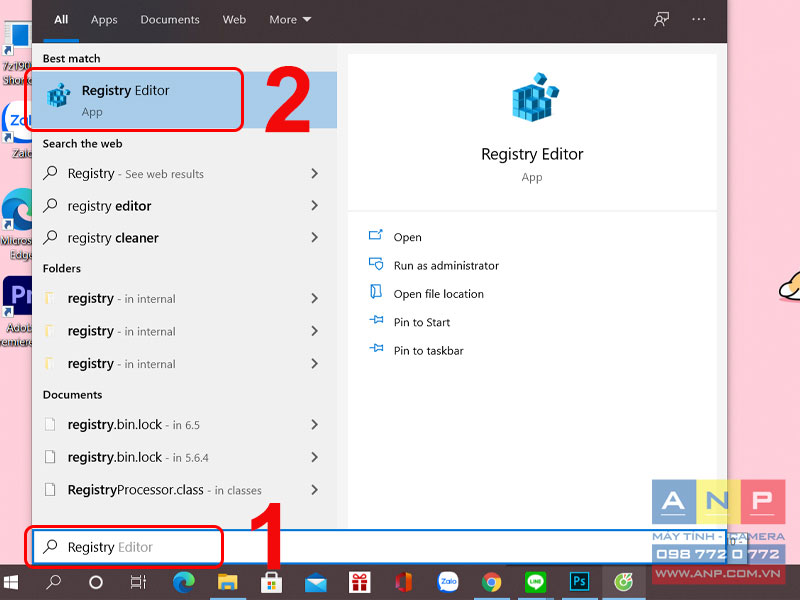800x600 pixels.
Task: Expand the 'registry cleaner' suggestion arrow
Action: [315, 238]
